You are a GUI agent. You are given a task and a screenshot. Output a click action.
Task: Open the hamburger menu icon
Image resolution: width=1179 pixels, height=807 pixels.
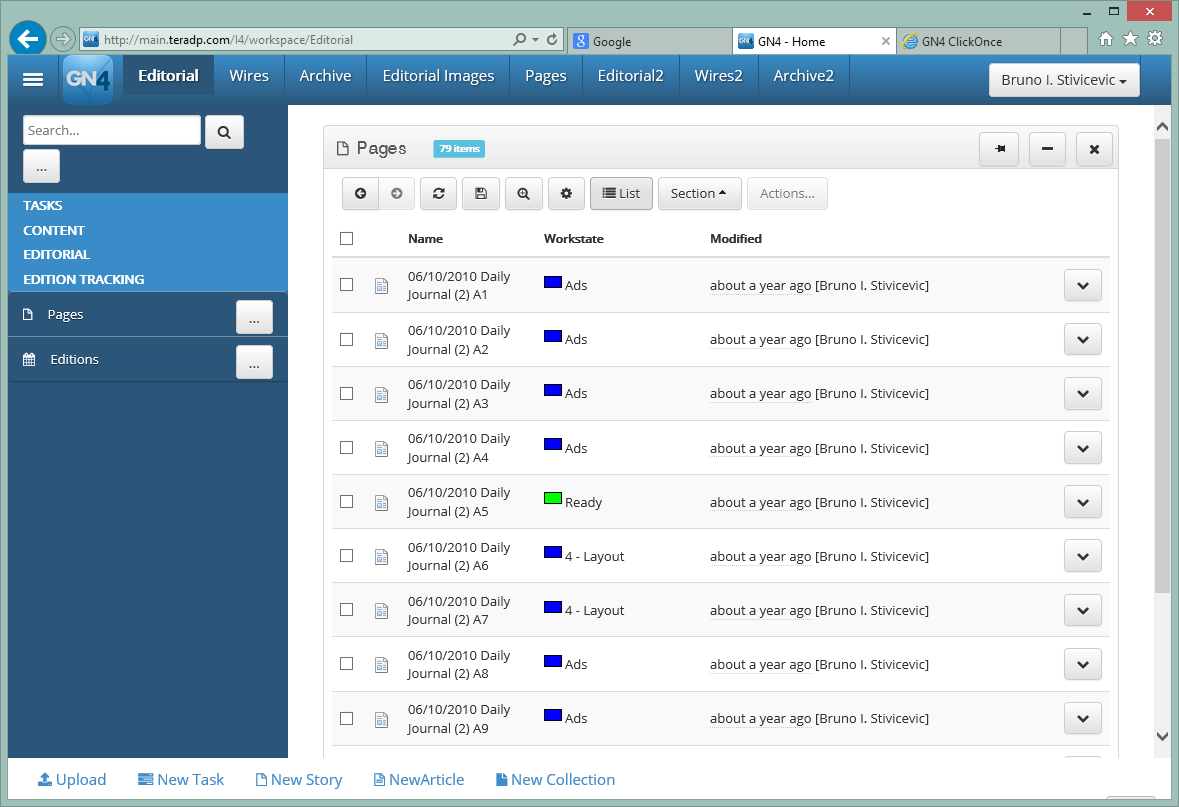tap(33, 80)
